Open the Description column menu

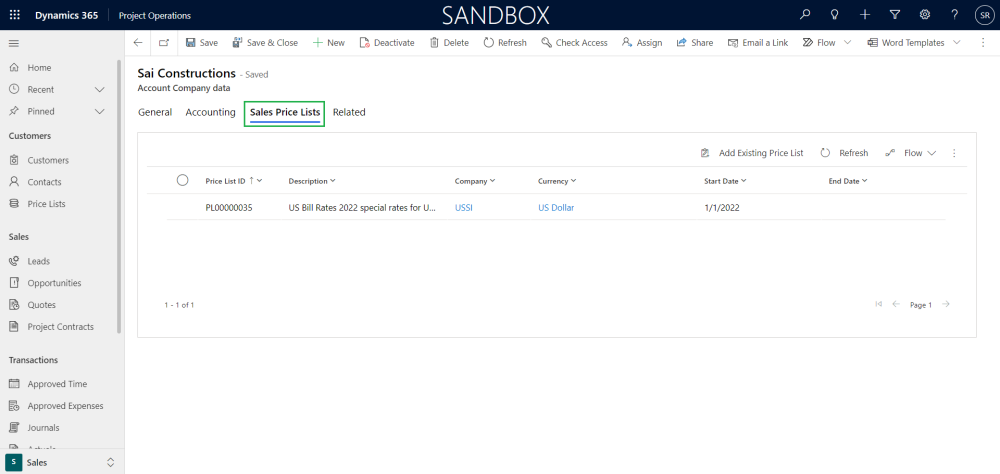click(x=312, y=181)
